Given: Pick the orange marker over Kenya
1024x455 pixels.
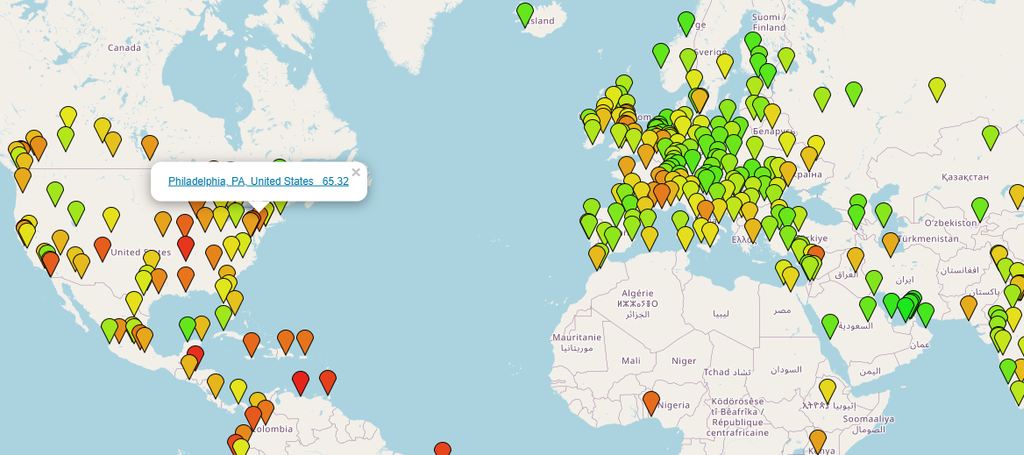Looking at the screenshot, I should coord(818,442).
